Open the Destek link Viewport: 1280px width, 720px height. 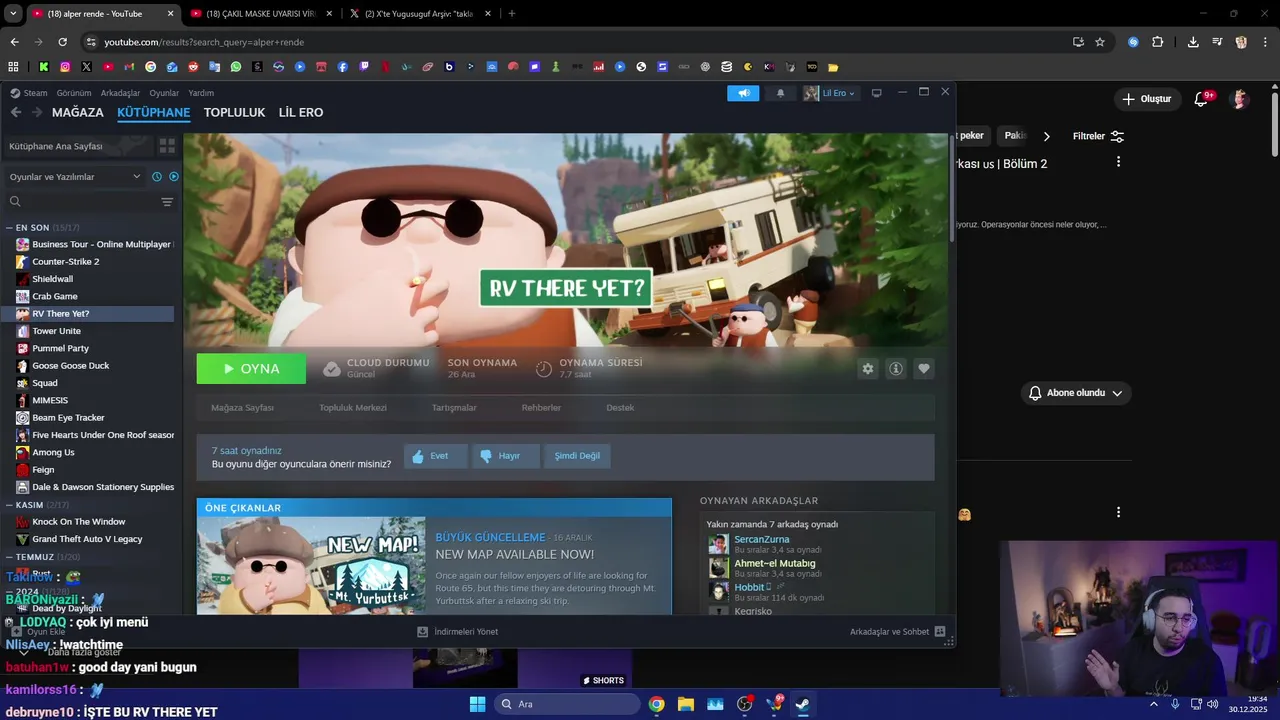(x=620, y=408)
